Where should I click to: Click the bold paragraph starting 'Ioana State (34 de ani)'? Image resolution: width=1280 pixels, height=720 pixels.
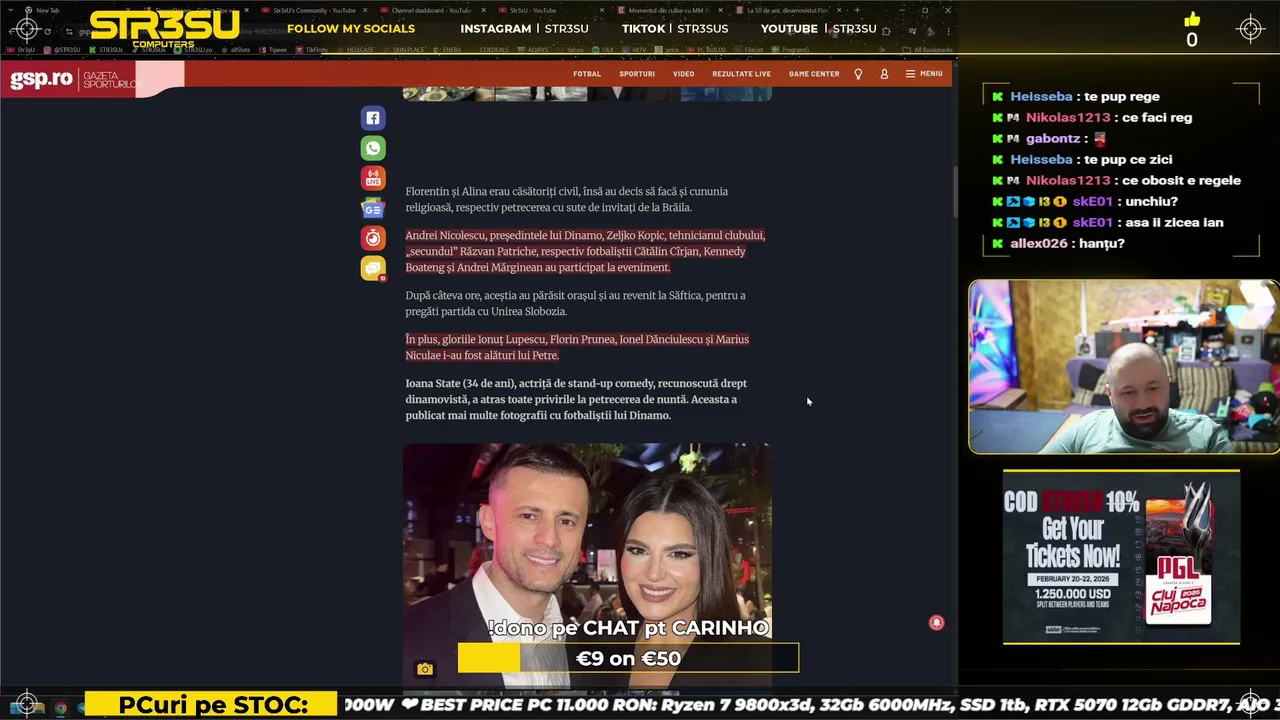pos(576,399)
